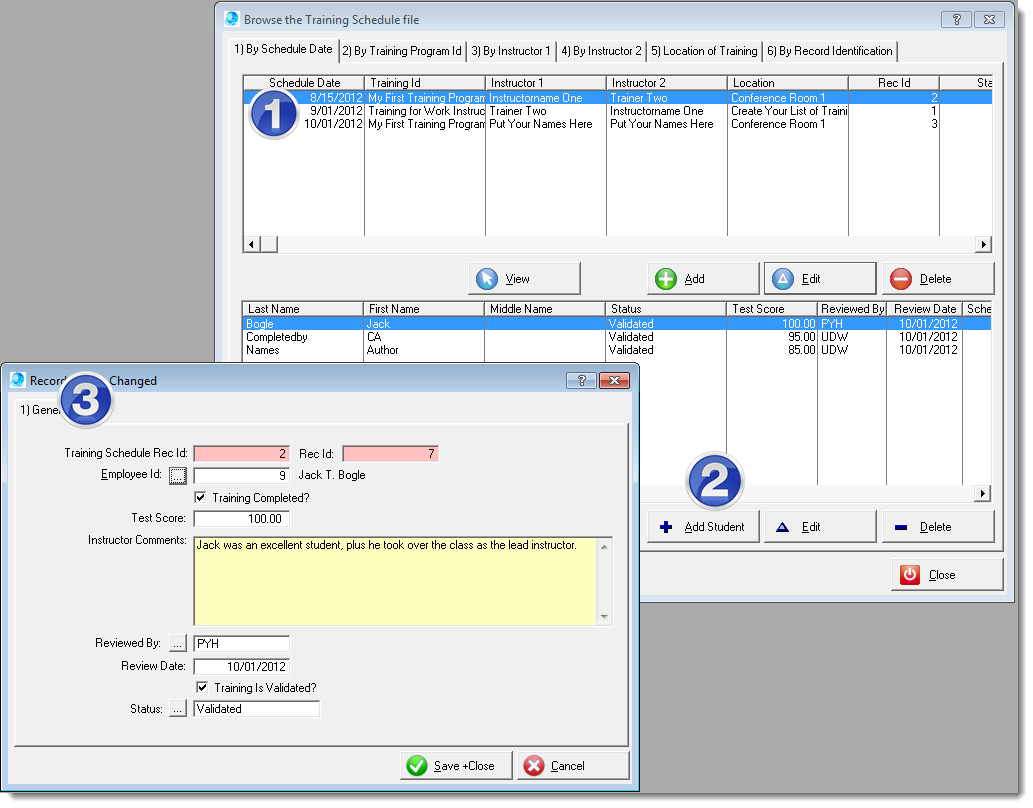1033x808 pixels.
Task: Uncheck the Training Is Validated checkbox
Action: [201, 688]
